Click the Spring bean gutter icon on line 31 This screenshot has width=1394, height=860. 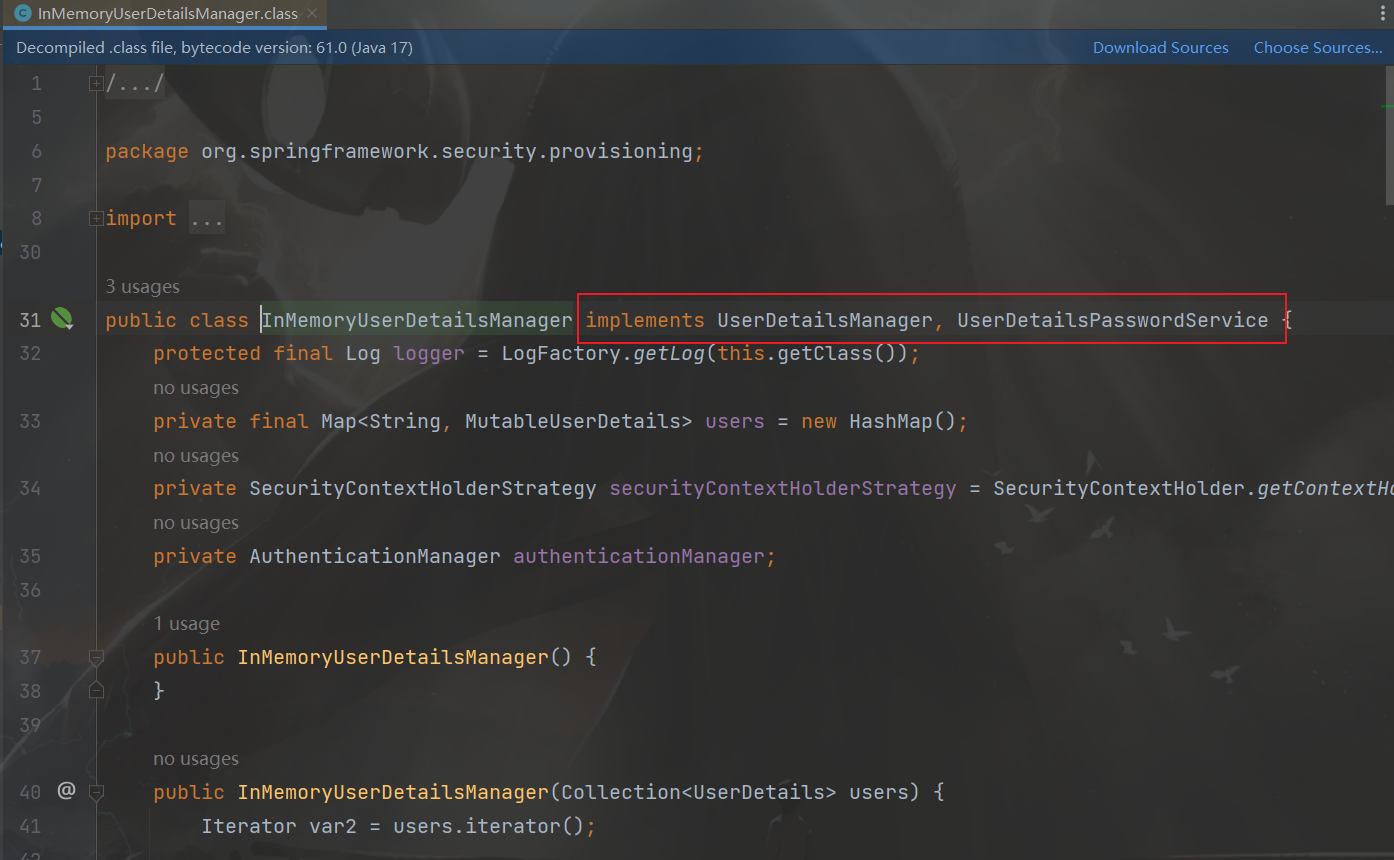[x=62, y=320]
